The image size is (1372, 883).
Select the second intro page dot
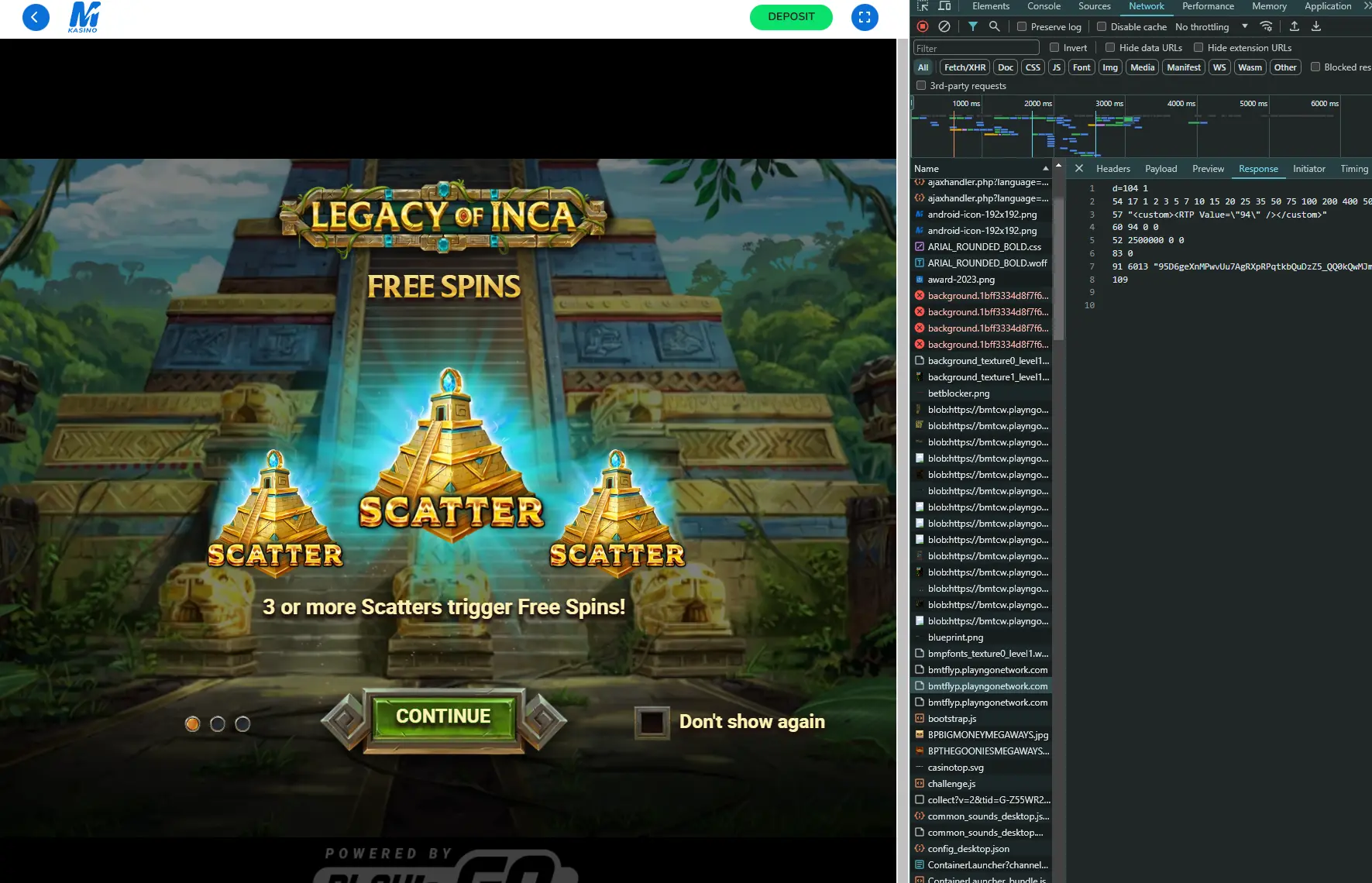click(218, 723)
